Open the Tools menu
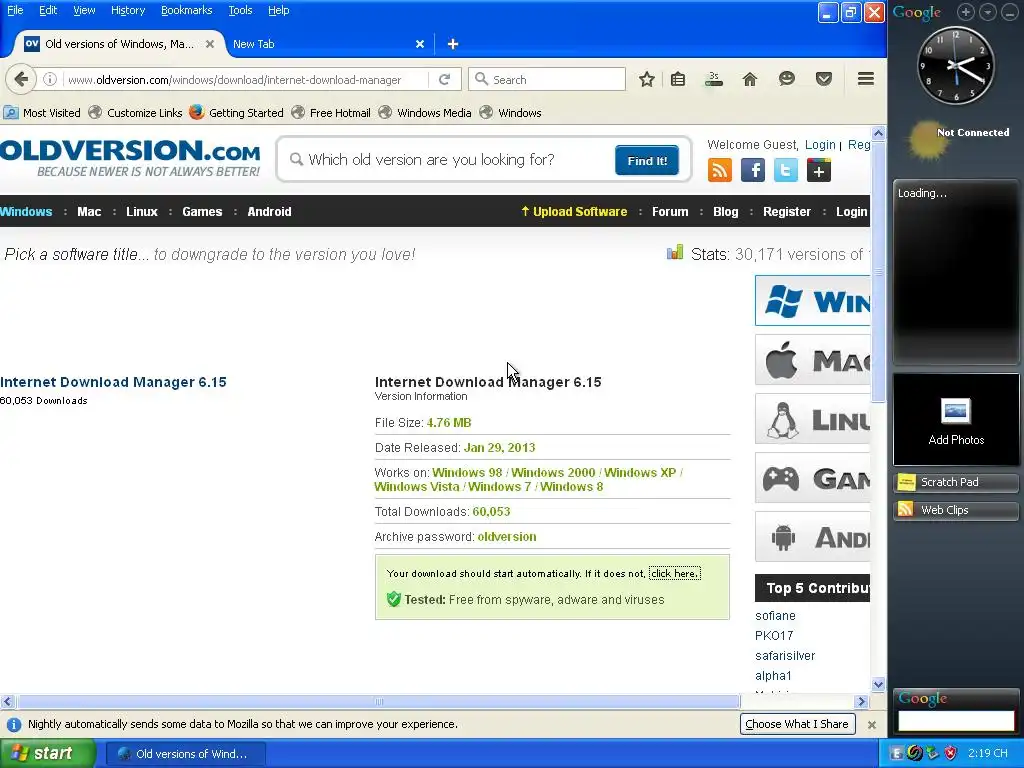1024x768 pixels. coord(240,10)
